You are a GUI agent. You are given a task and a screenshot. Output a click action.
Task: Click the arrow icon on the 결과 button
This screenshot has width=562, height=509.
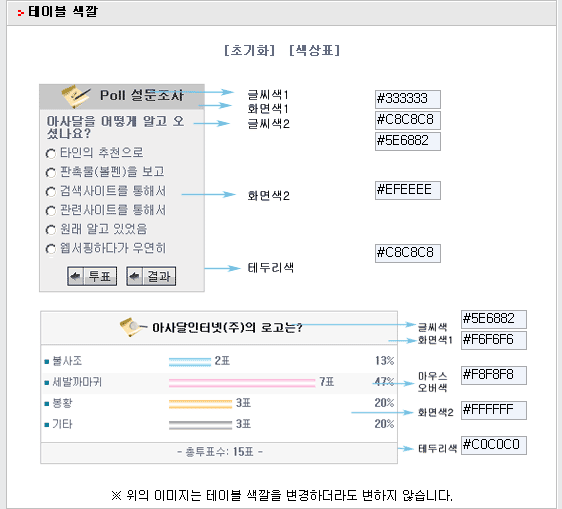(x=135, y=276)
